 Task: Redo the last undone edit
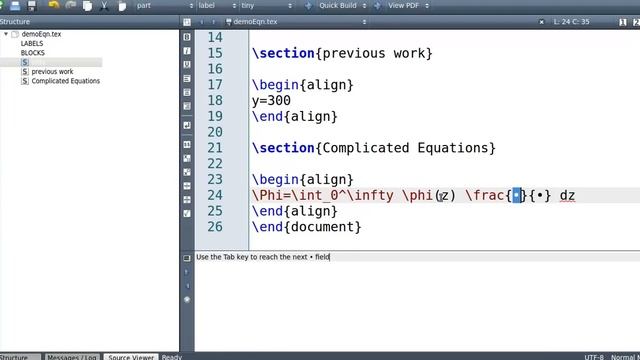coord(71,5)
